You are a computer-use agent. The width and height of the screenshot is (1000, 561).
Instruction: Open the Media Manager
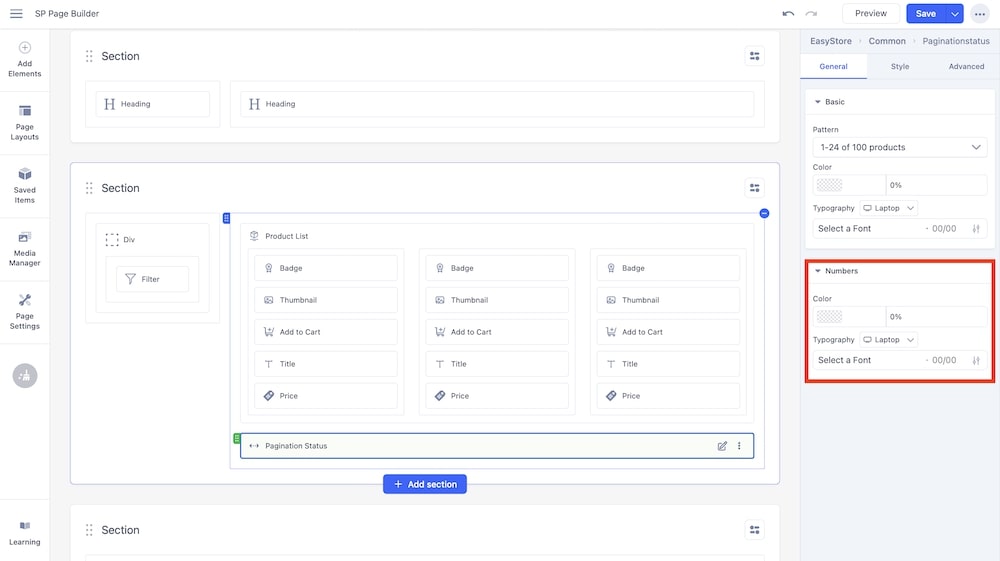click(x=25, y=248)
